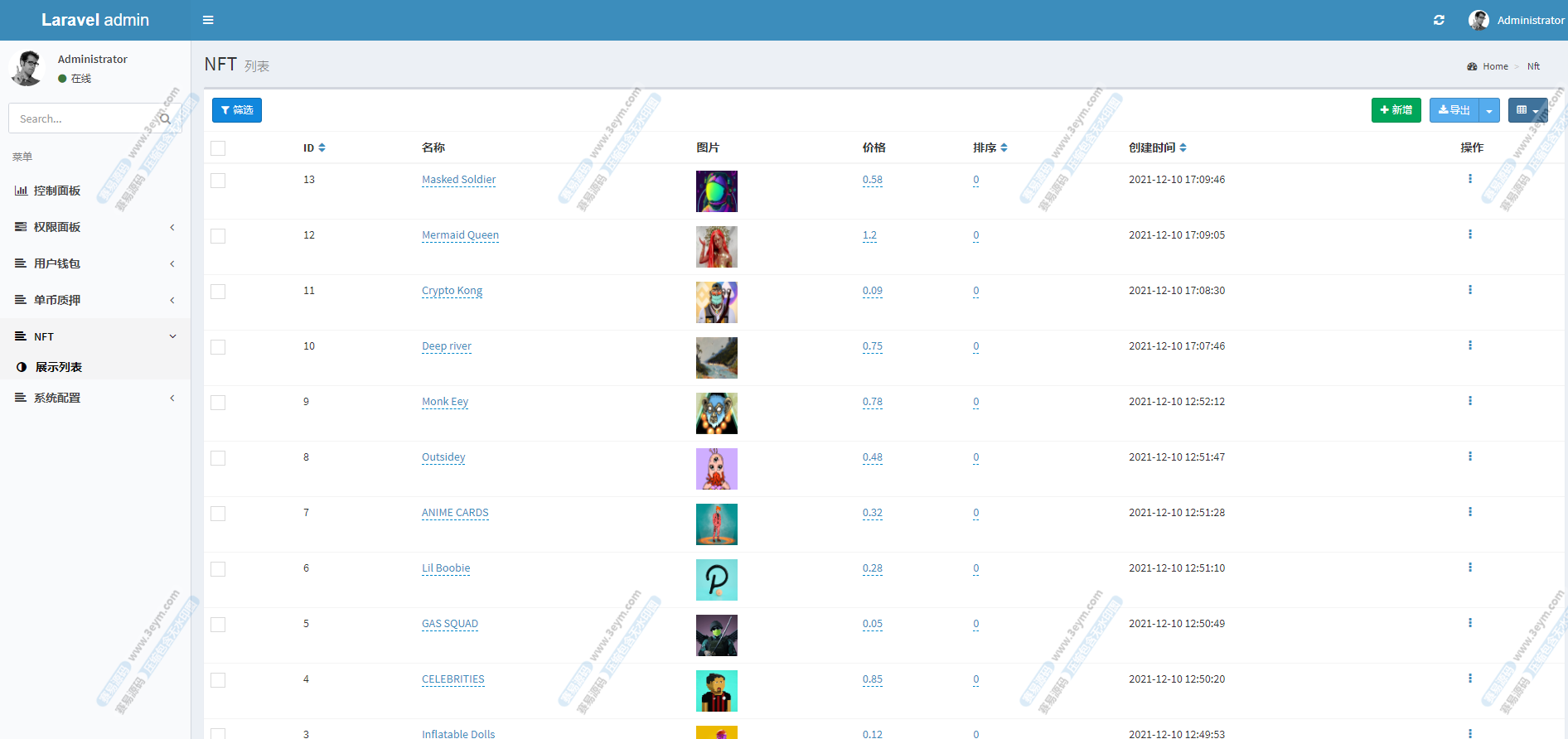Open actions menu for Masked Soldier row
Viewport: 1568px width, 739px height.
[1469, 179]
